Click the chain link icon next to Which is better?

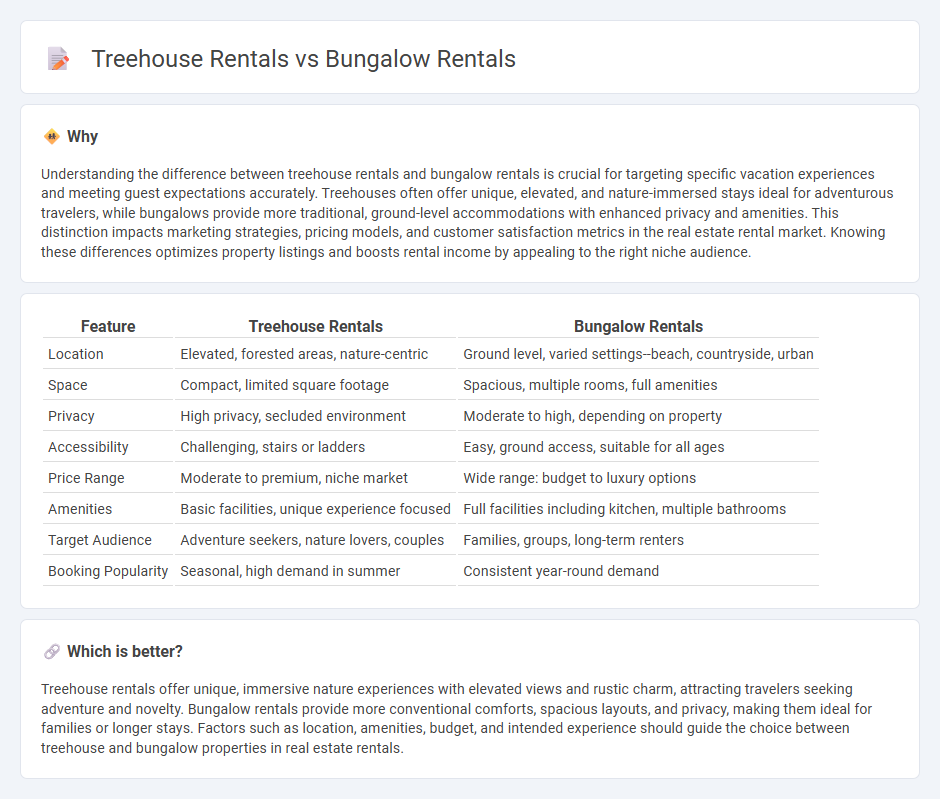pos(52,652)
